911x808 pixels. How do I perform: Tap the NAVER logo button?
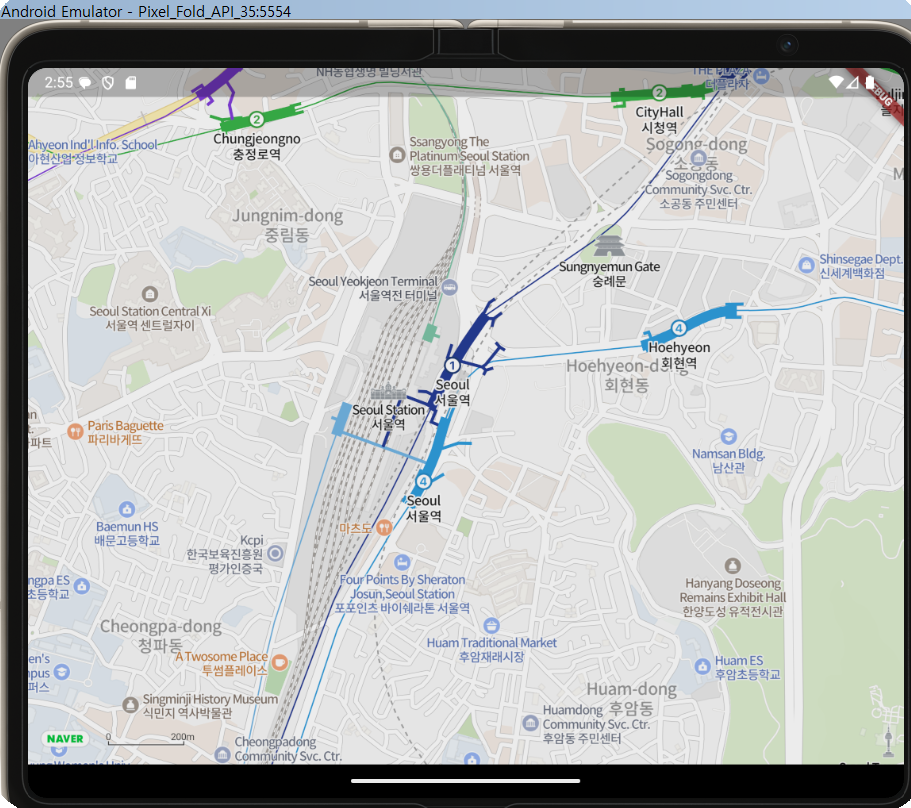[x=64, y=739]
